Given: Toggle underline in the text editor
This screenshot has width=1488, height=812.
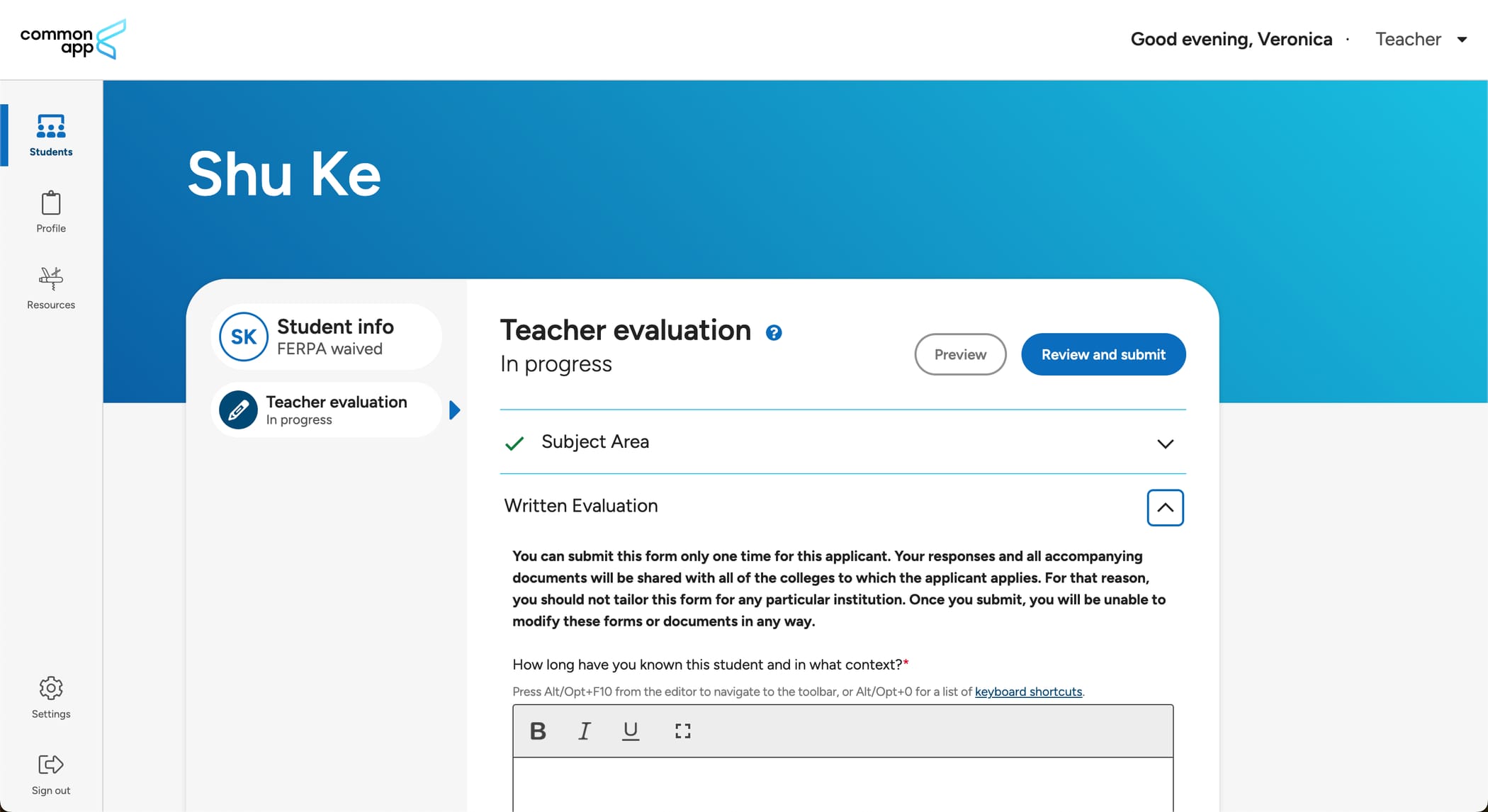Looking at the screenshot, I should tap(630, 731).
